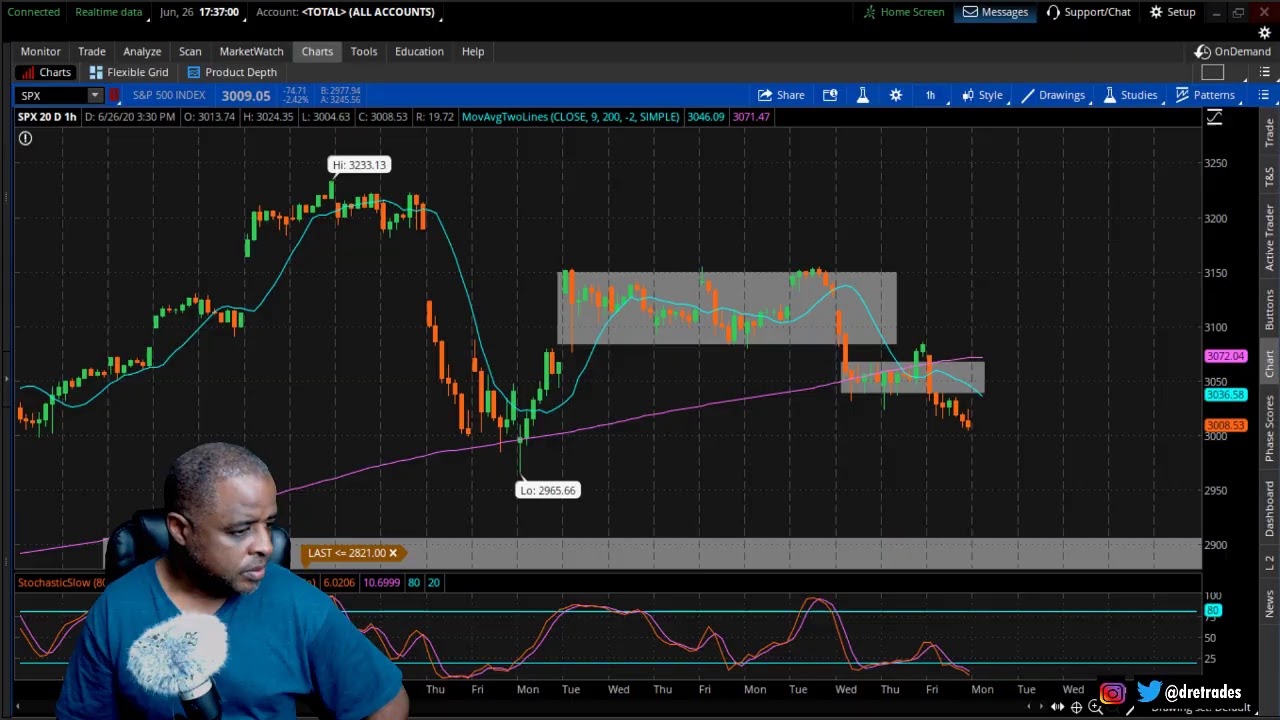Select the Flexible Grid subtab
The height and width of the screenshot is (720, 1280).
128,72
